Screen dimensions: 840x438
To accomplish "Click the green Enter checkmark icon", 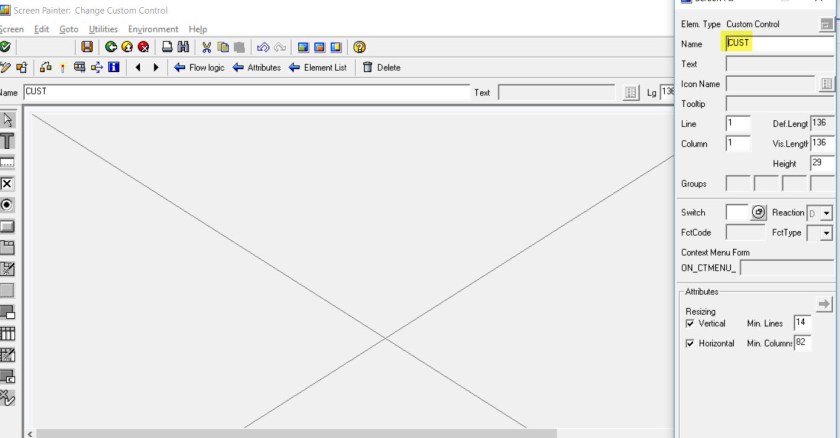I will point(5,47).
